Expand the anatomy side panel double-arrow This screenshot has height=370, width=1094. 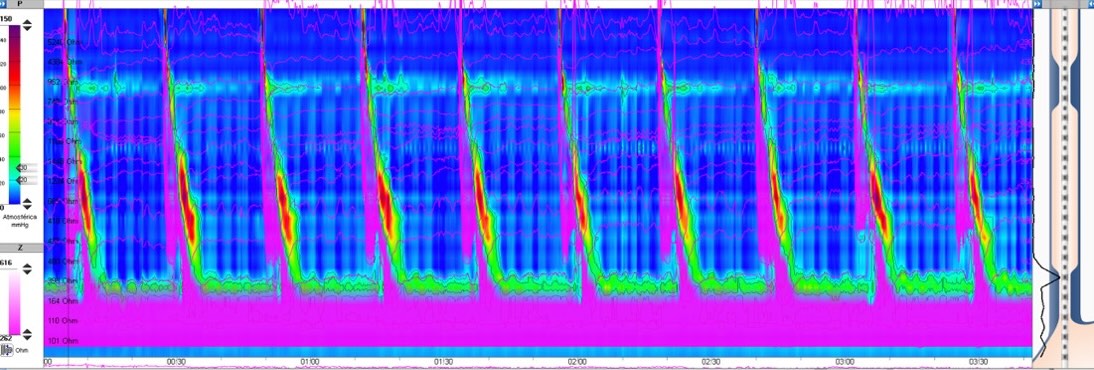[x=1037, y=4]
